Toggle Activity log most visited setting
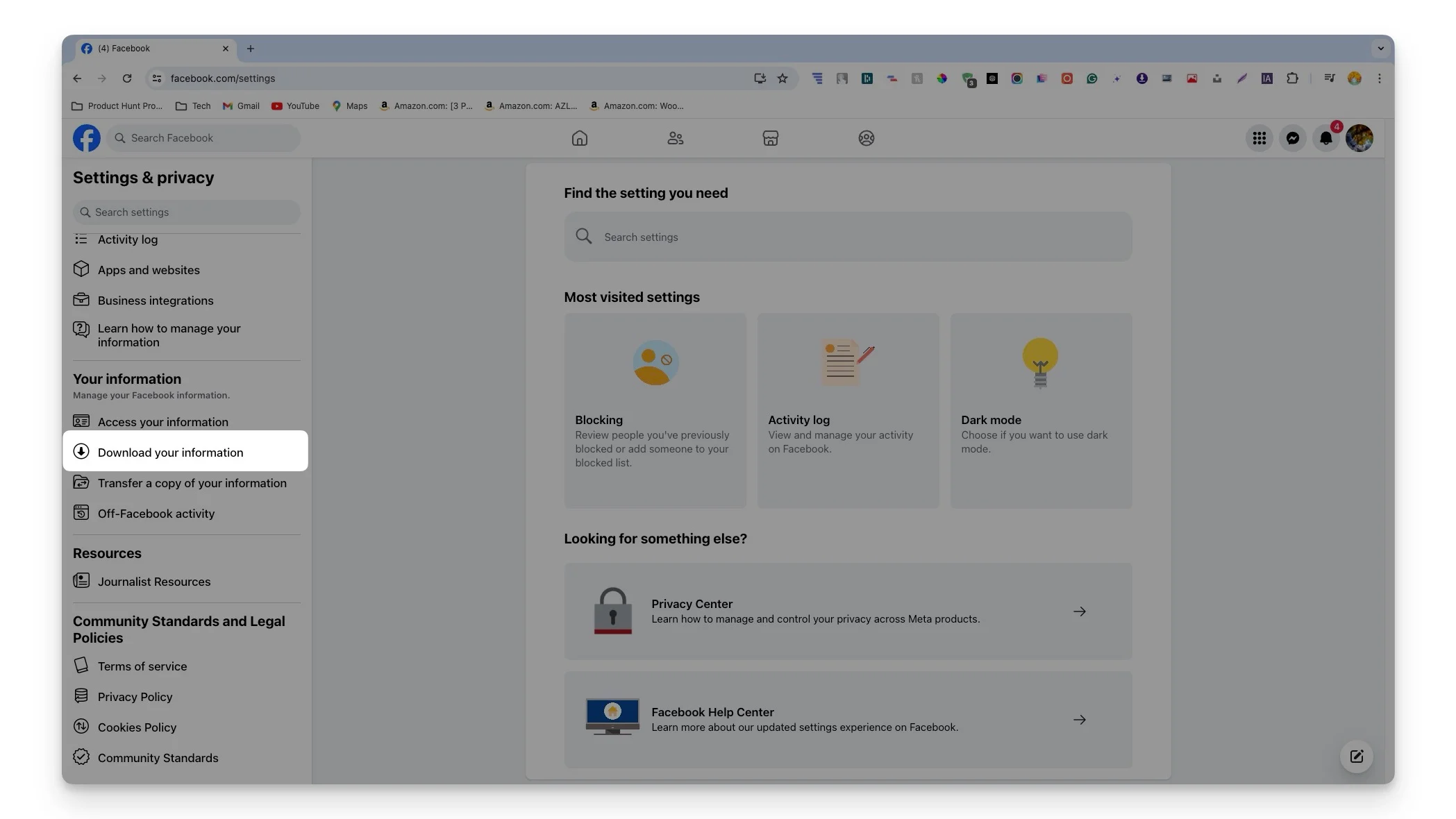The image size is (1456, 819). tap(848, 410)
